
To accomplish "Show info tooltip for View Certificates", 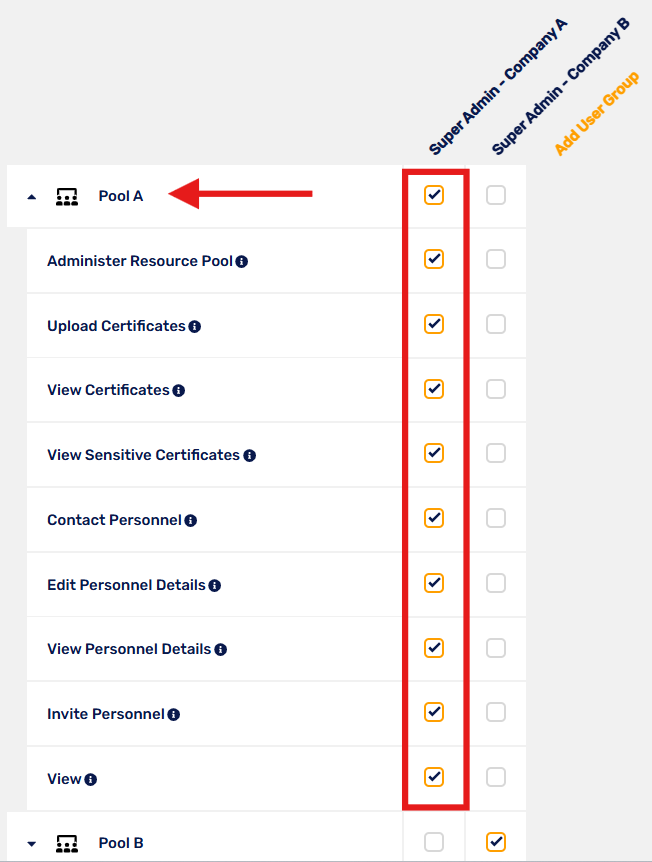I will (179, 391).
